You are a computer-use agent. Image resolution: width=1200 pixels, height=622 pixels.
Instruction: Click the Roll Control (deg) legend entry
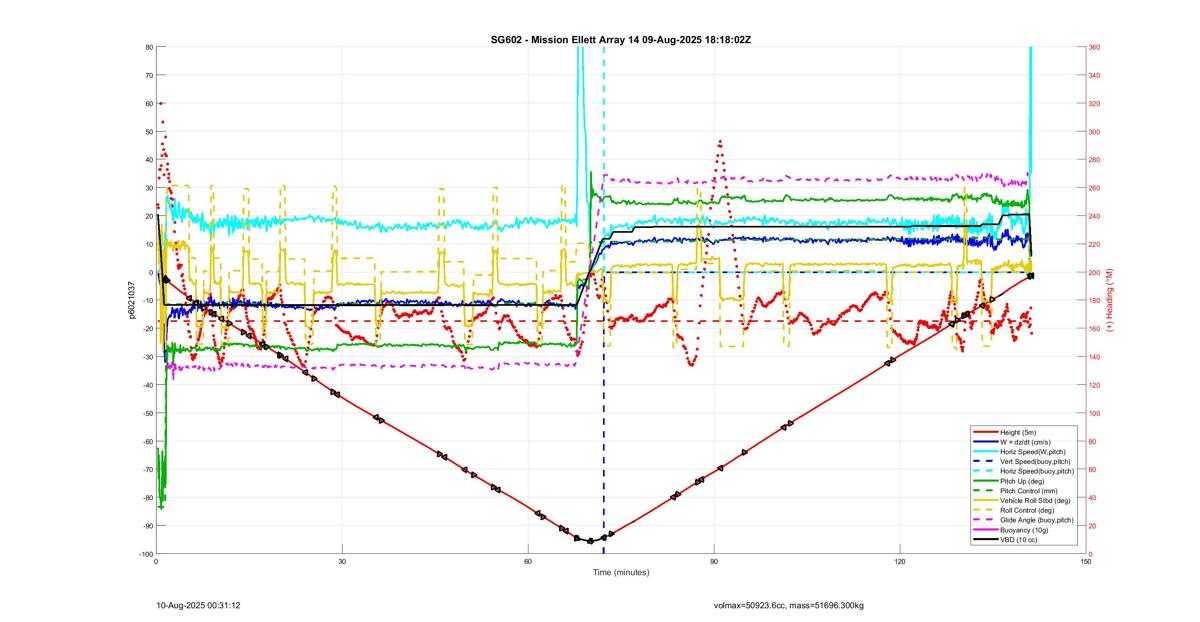[1029, 510]
